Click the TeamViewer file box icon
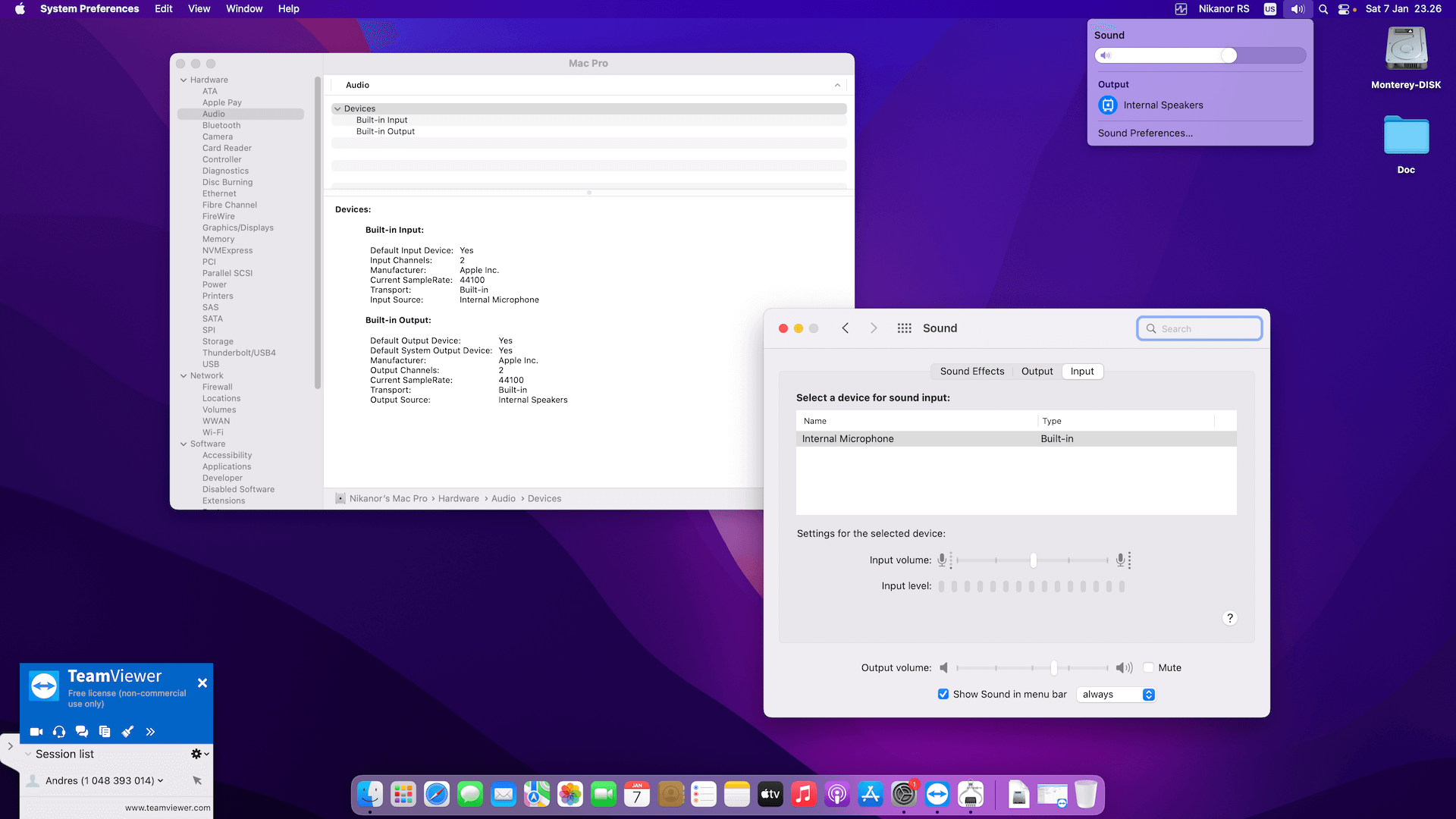The height and width of the screenshot is (819, 1456). pyautogui.click(x=105, y=732)
